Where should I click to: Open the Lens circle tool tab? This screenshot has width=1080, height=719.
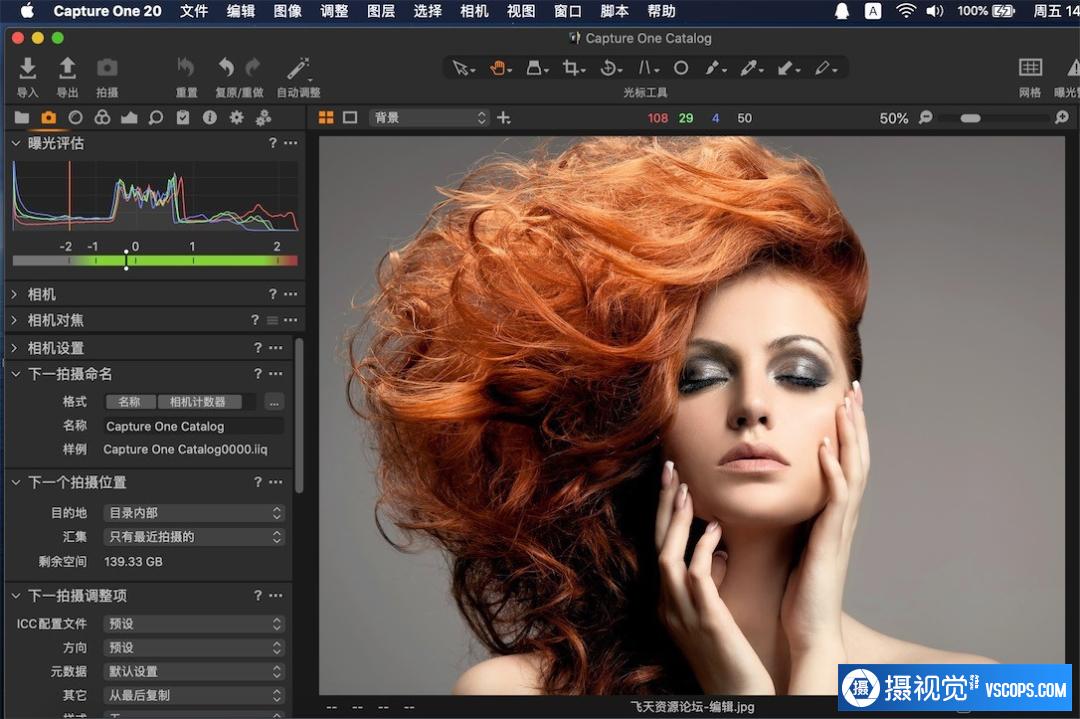(x=76, y=118)
